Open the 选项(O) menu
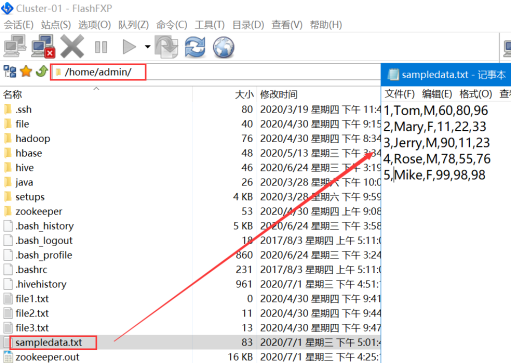This screenshot has height=363, width=512. pos(94,25)
